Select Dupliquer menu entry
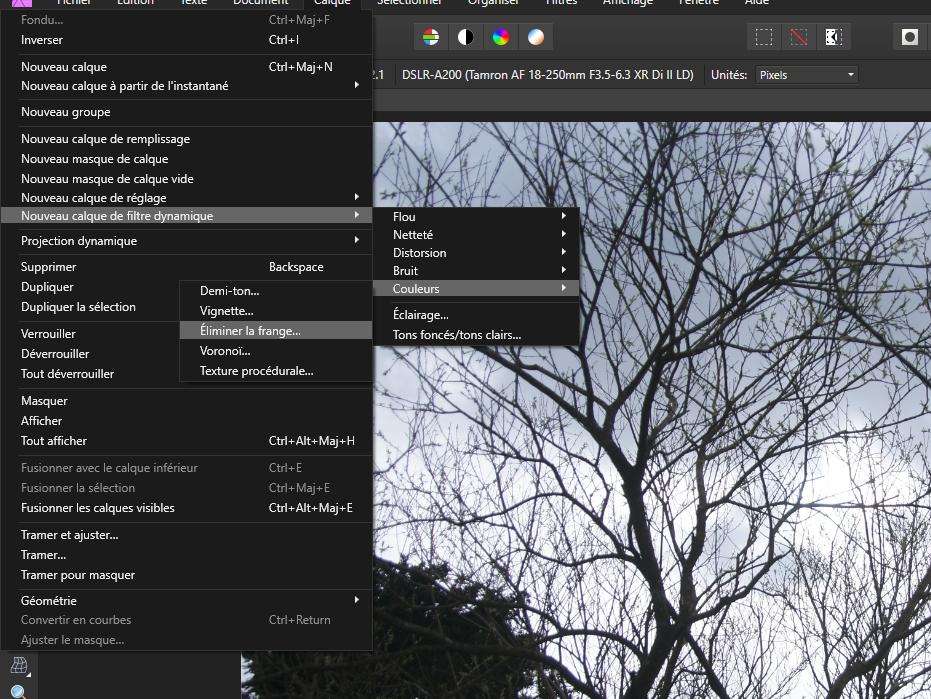931x699 pixels. [48, 287]
